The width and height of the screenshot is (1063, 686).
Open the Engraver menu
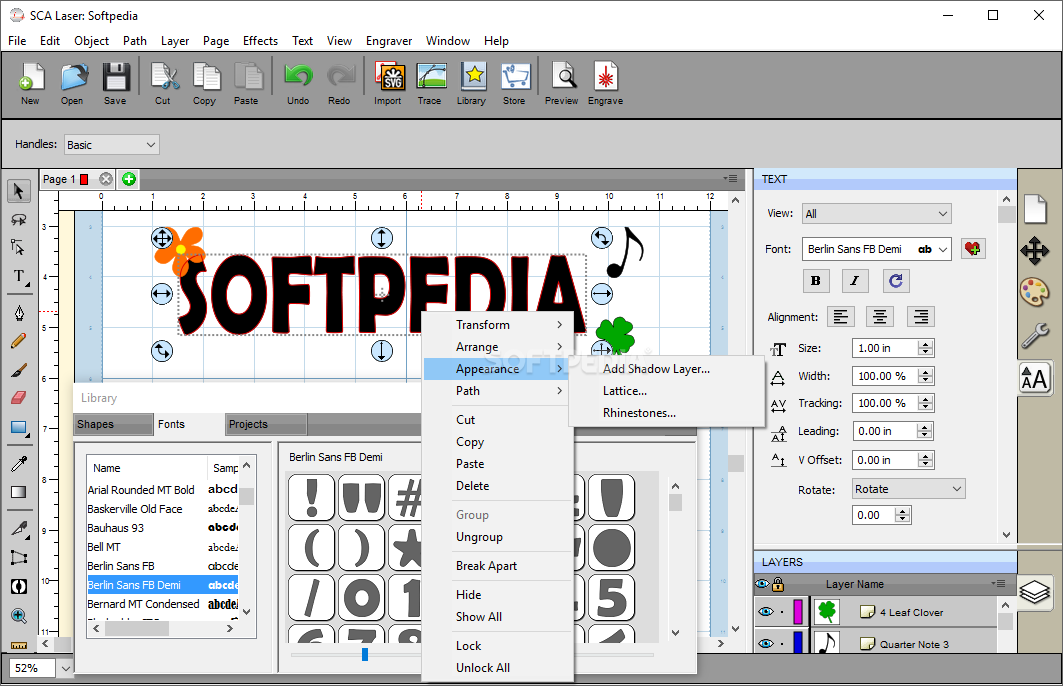[x=388, y=41]
